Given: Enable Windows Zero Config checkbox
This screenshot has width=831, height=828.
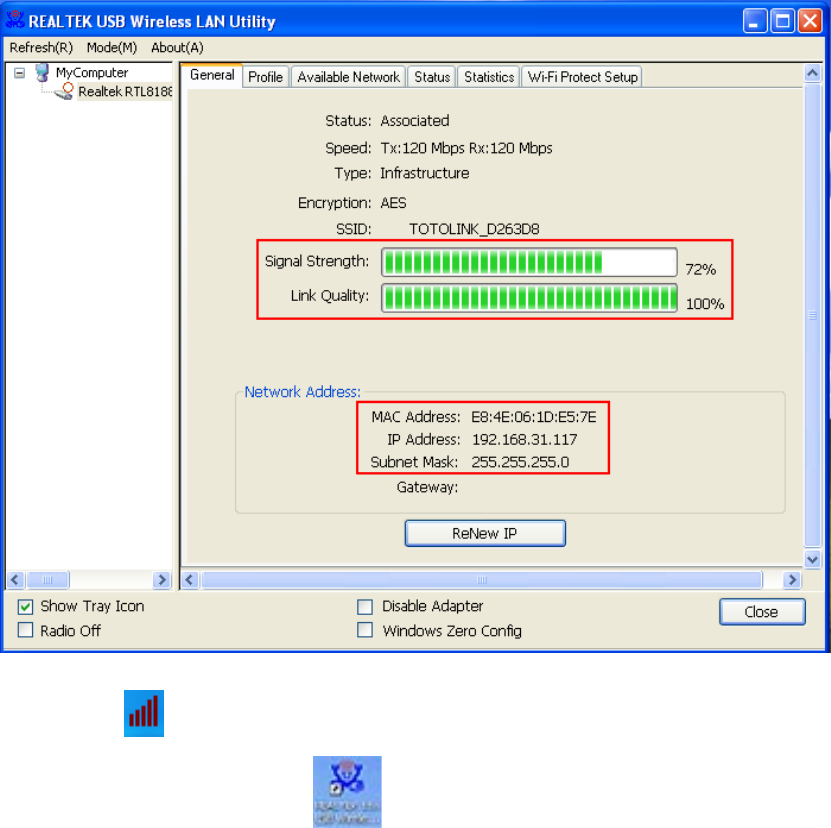Looking at the screenshot, I should coord(365,630).
